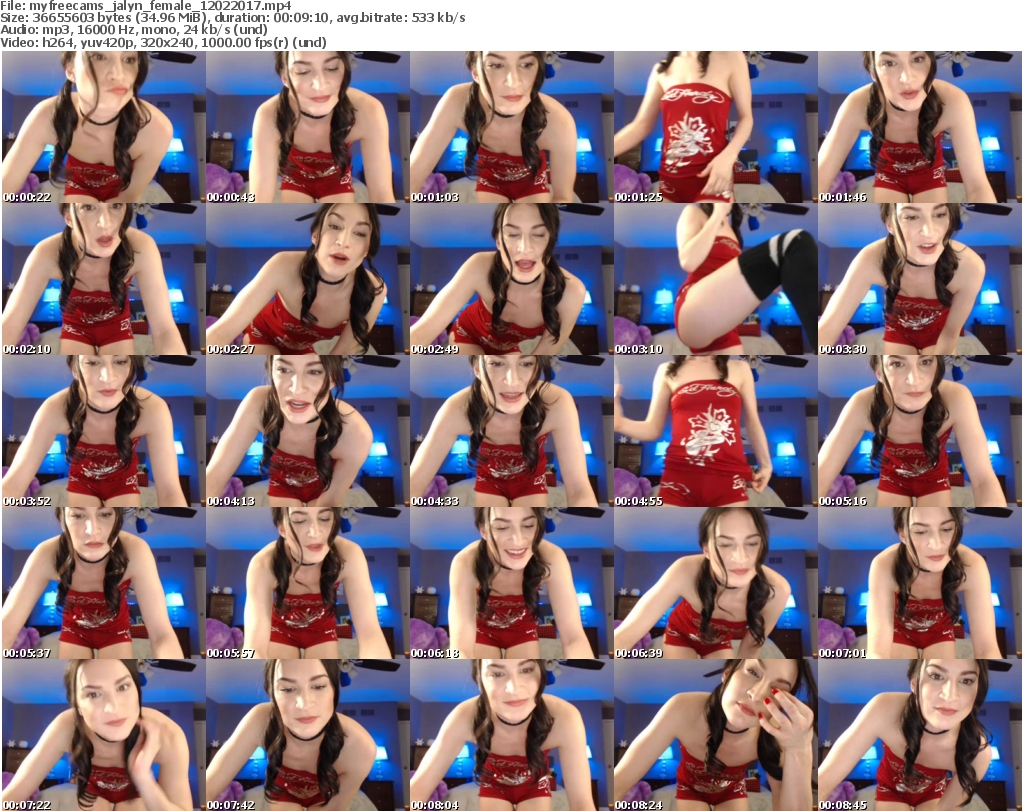Select the thumbnail stamped 00:04:55
1024x811 pixels.
pyautogui.click(x=714, y=431)
